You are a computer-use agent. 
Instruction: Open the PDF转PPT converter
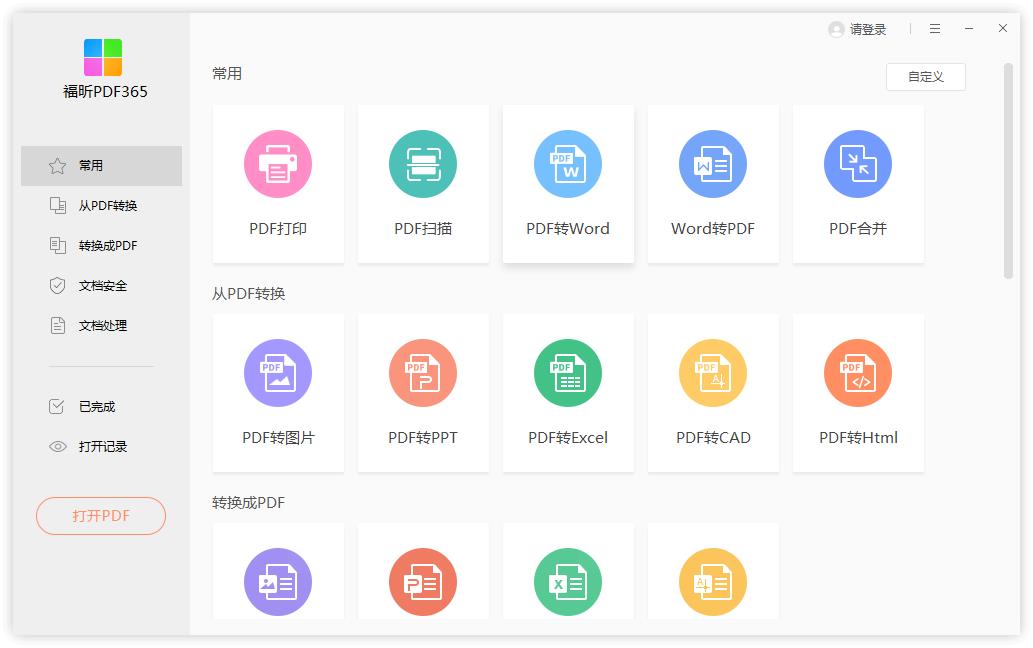(423, 392)
